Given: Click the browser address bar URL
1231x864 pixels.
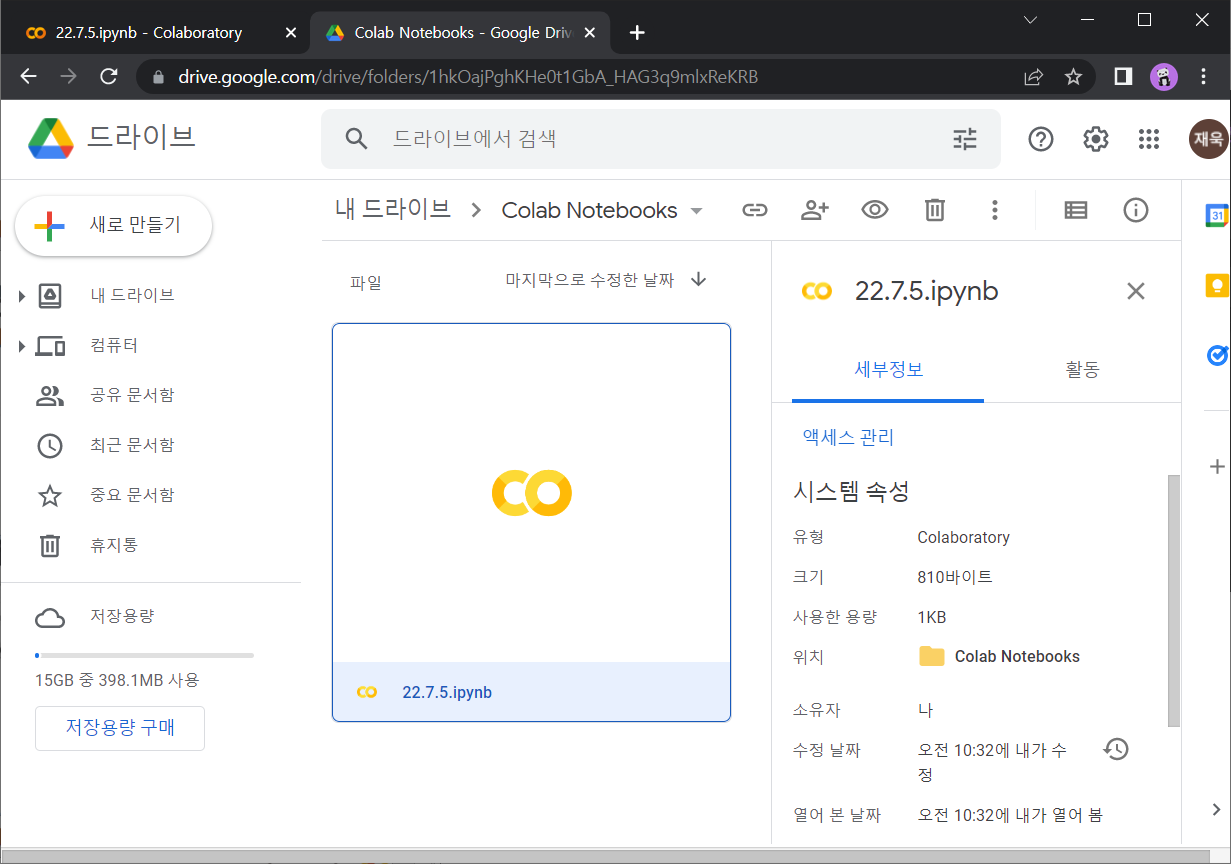Looking at the screenshot, I should (468, 77).
